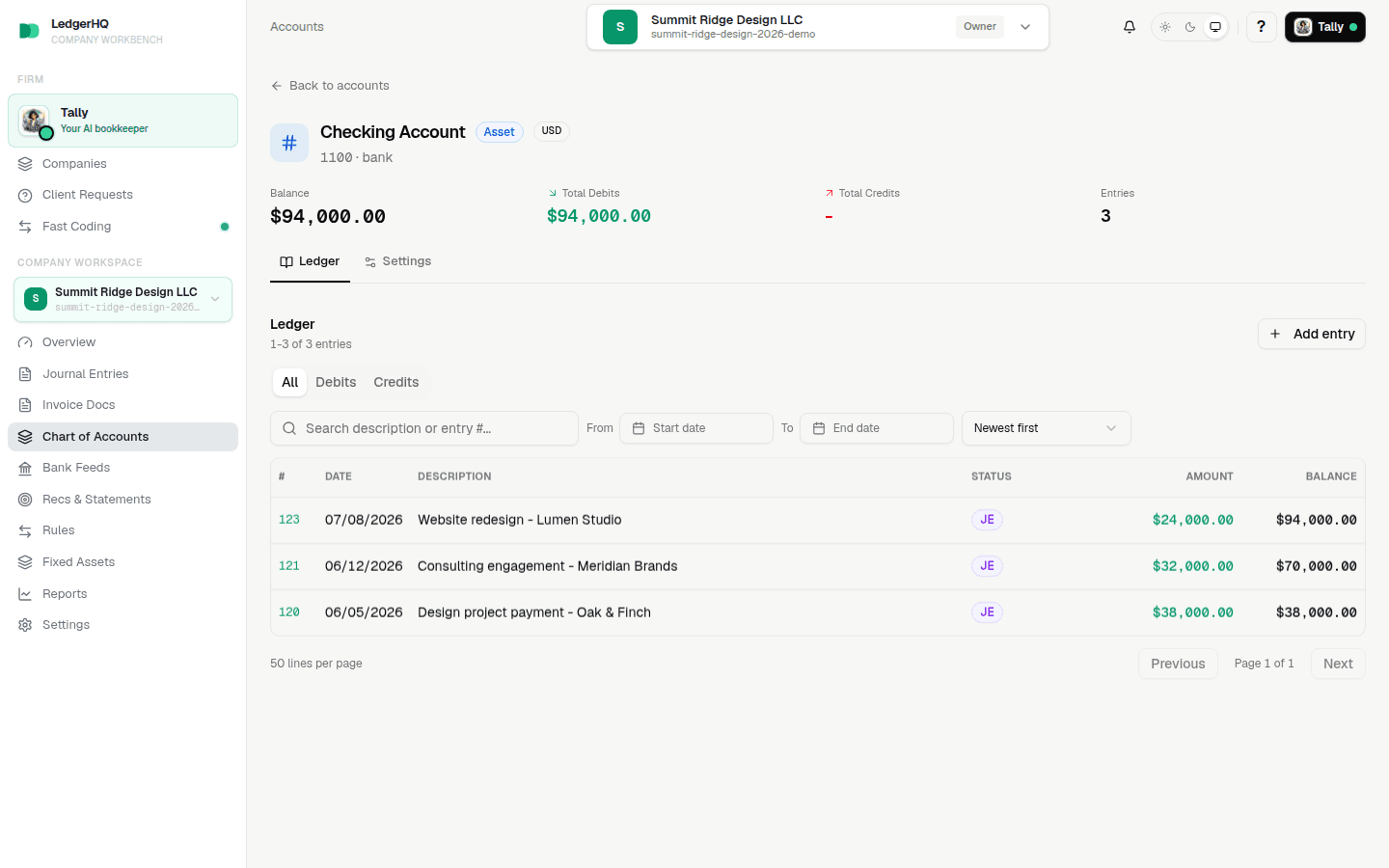Click the account hash icon tile

click(289, 143)
